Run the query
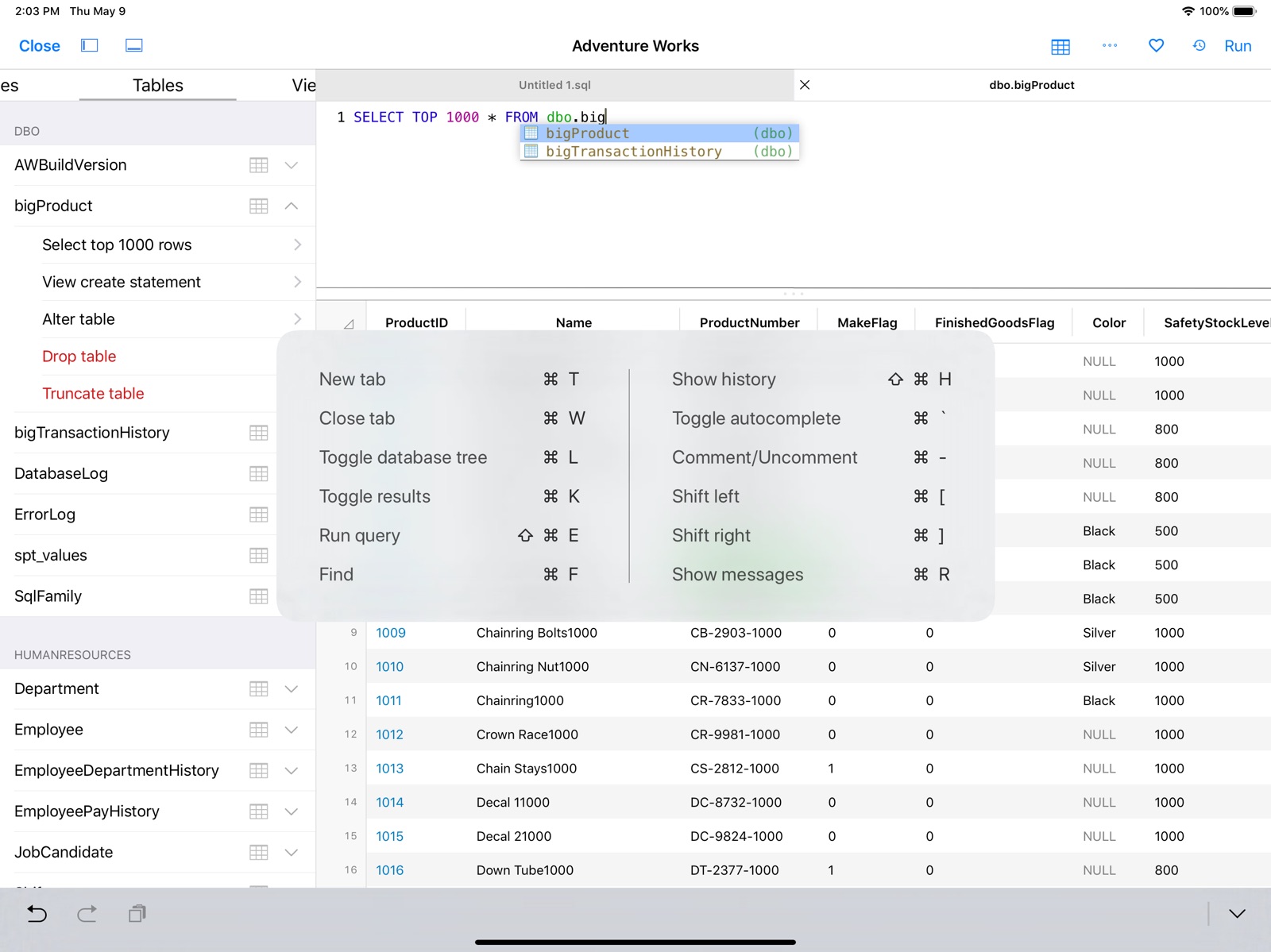 coord(1238,46)
